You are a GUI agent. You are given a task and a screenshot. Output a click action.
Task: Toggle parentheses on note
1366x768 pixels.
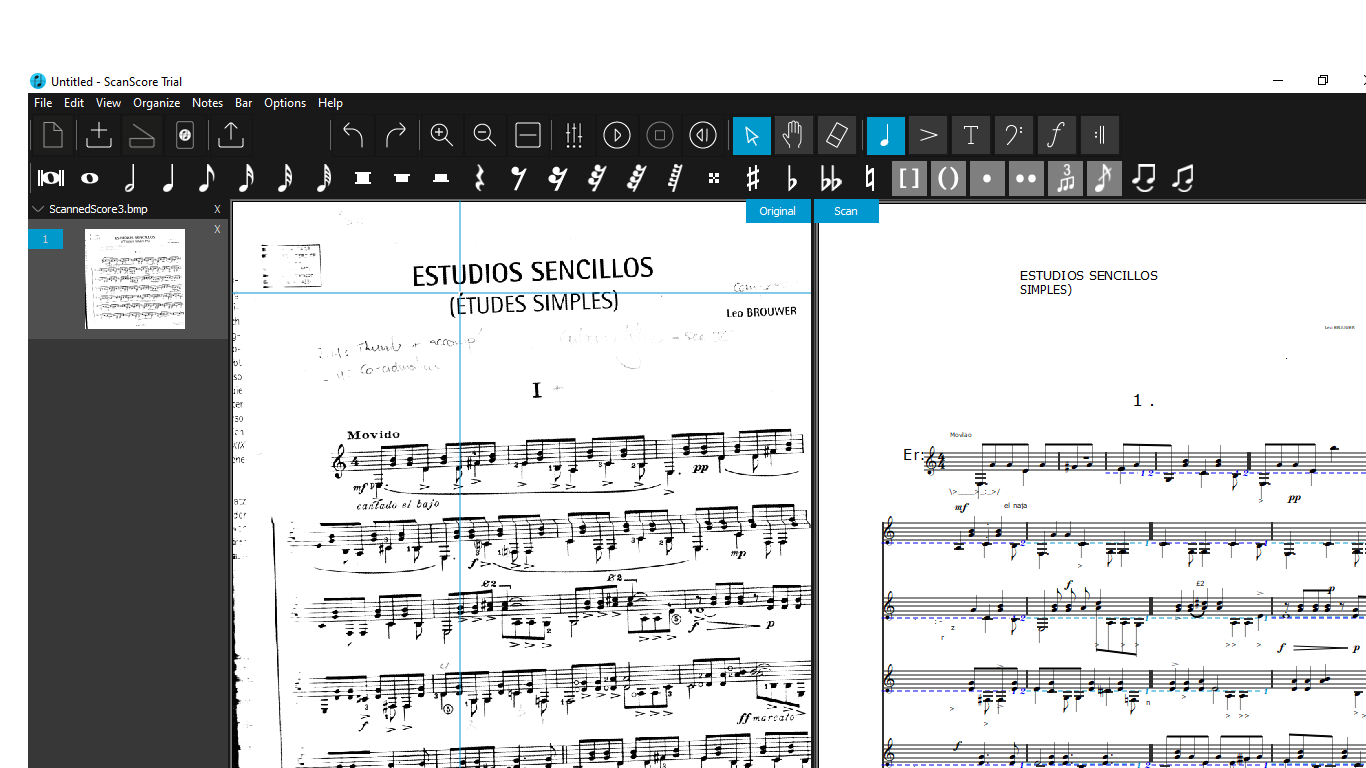[x=948, y=178]
